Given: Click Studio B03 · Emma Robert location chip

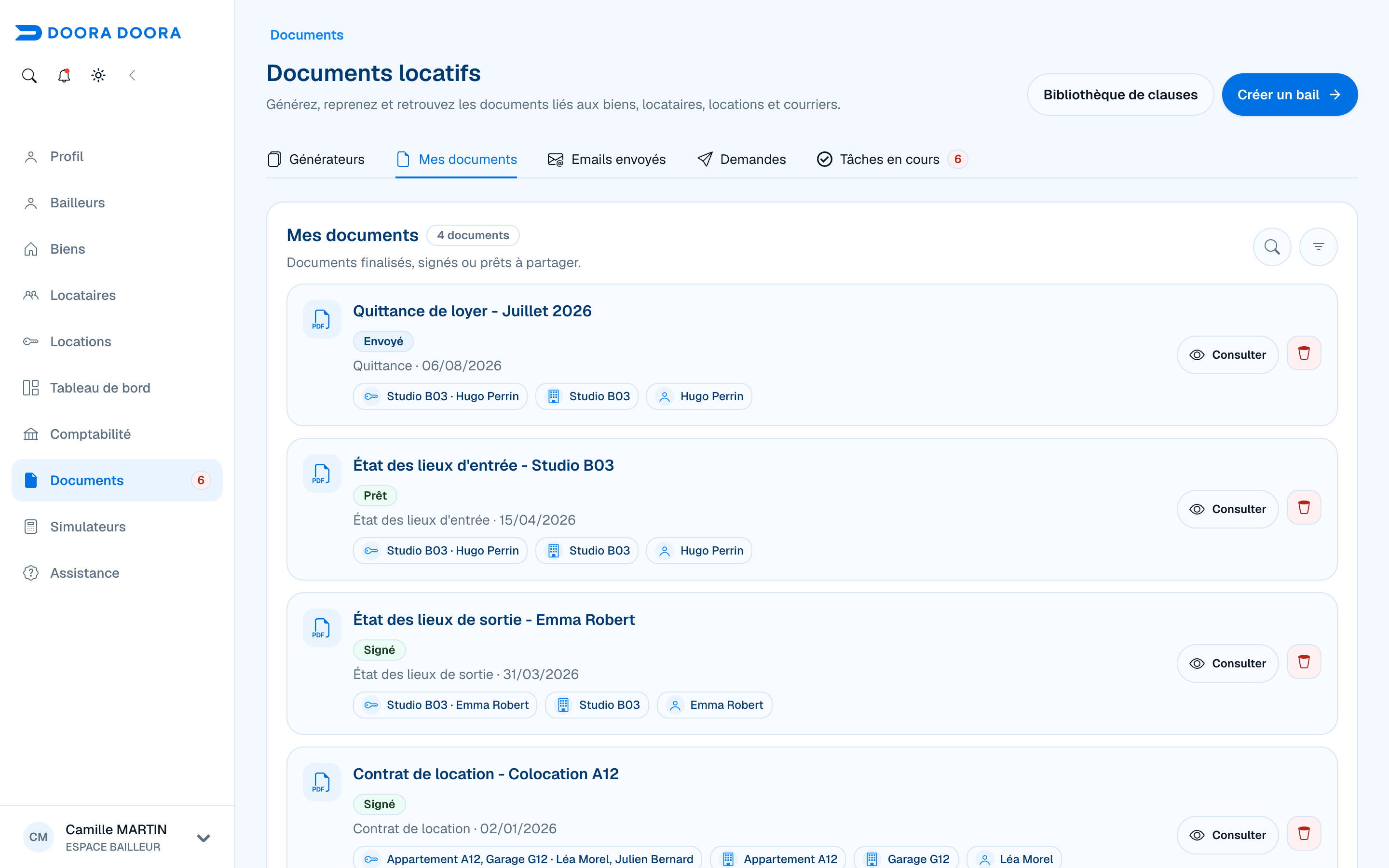Looking at the screenshot, I should pos(445,705).
